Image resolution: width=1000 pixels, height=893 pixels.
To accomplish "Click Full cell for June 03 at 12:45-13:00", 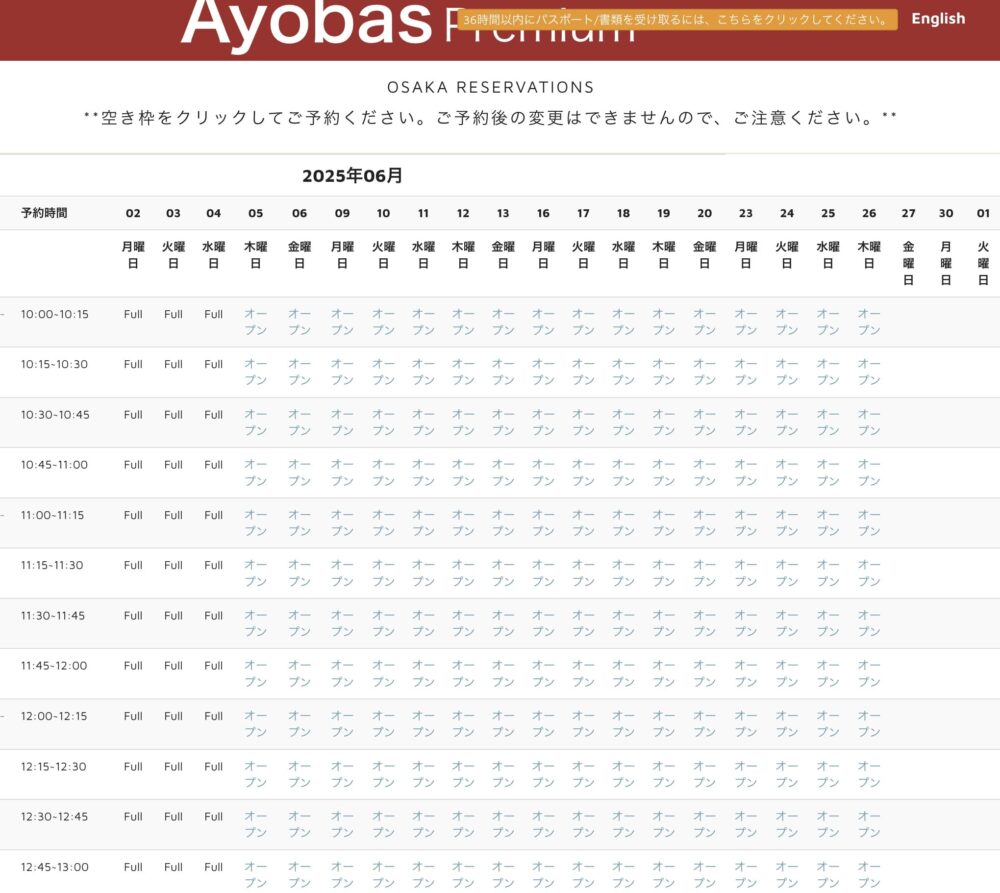I will (173, 867).
